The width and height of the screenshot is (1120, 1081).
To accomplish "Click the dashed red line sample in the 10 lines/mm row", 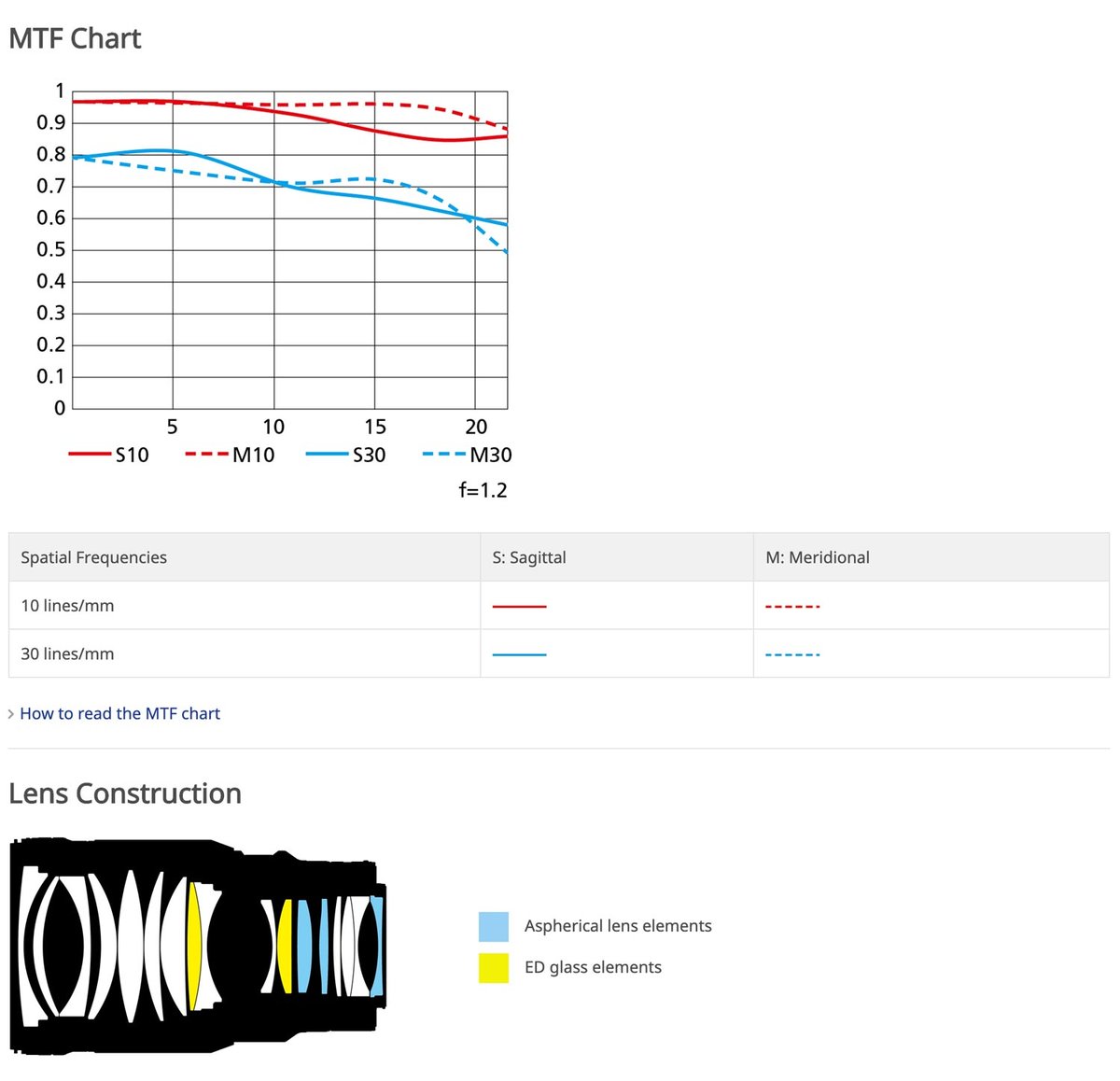I will (x=792, y=607).
